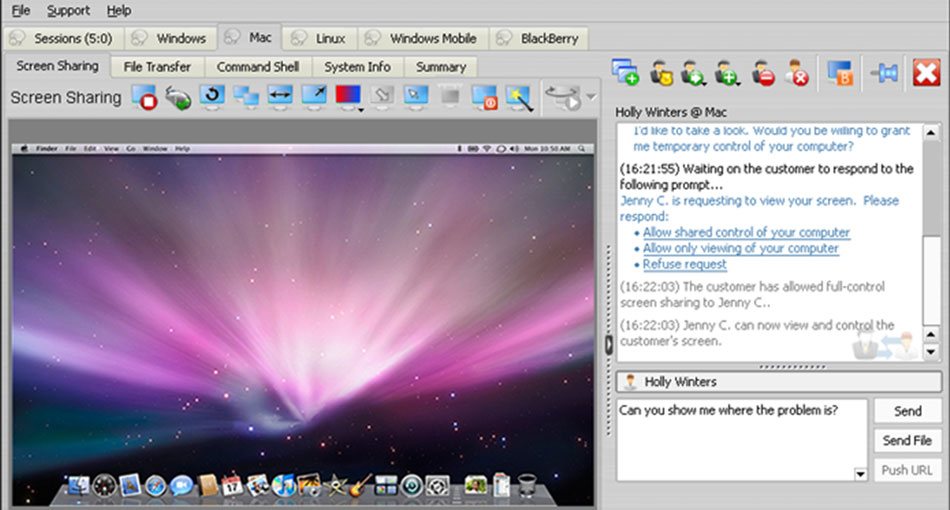The width and height of the screenshot is (950, 510).
Task: Open the File menu
Action: (x=21, y=10)
